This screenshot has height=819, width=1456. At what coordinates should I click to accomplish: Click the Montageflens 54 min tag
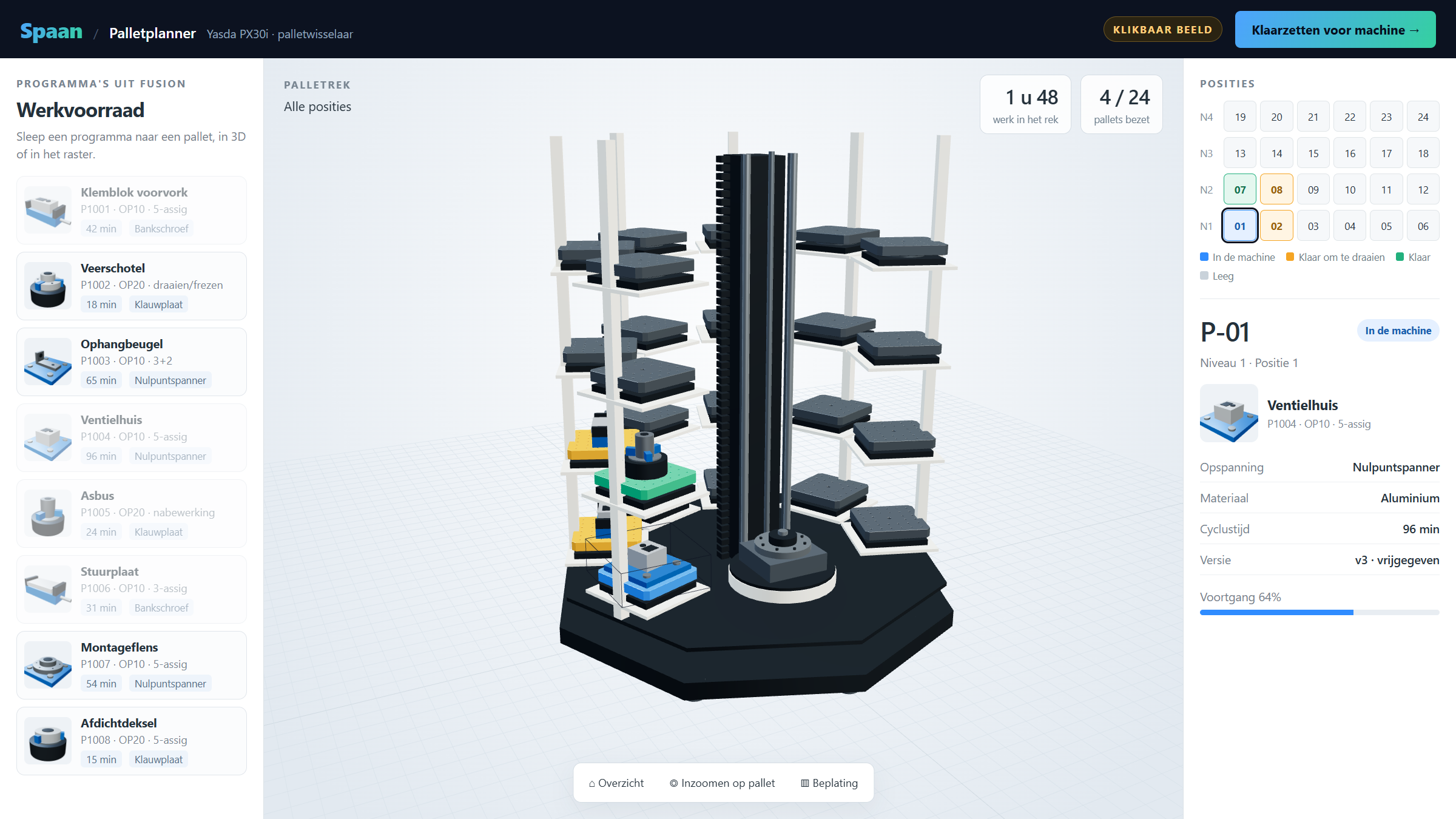(x=101, y=684)
